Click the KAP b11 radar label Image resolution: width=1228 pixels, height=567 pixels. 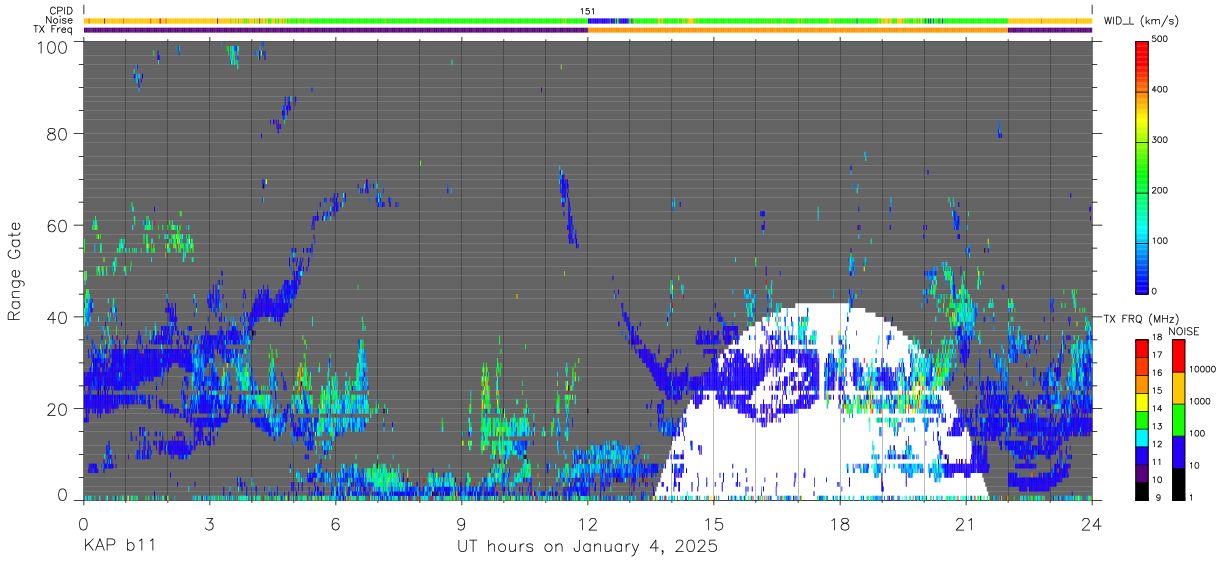[x=119, y=547]
